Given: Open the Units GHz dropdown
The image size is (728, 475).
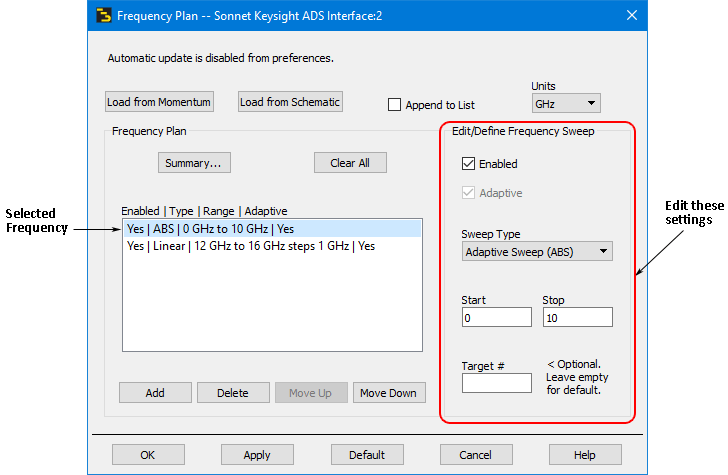Looking at the screenshot, I should click(x=566, y=104).
